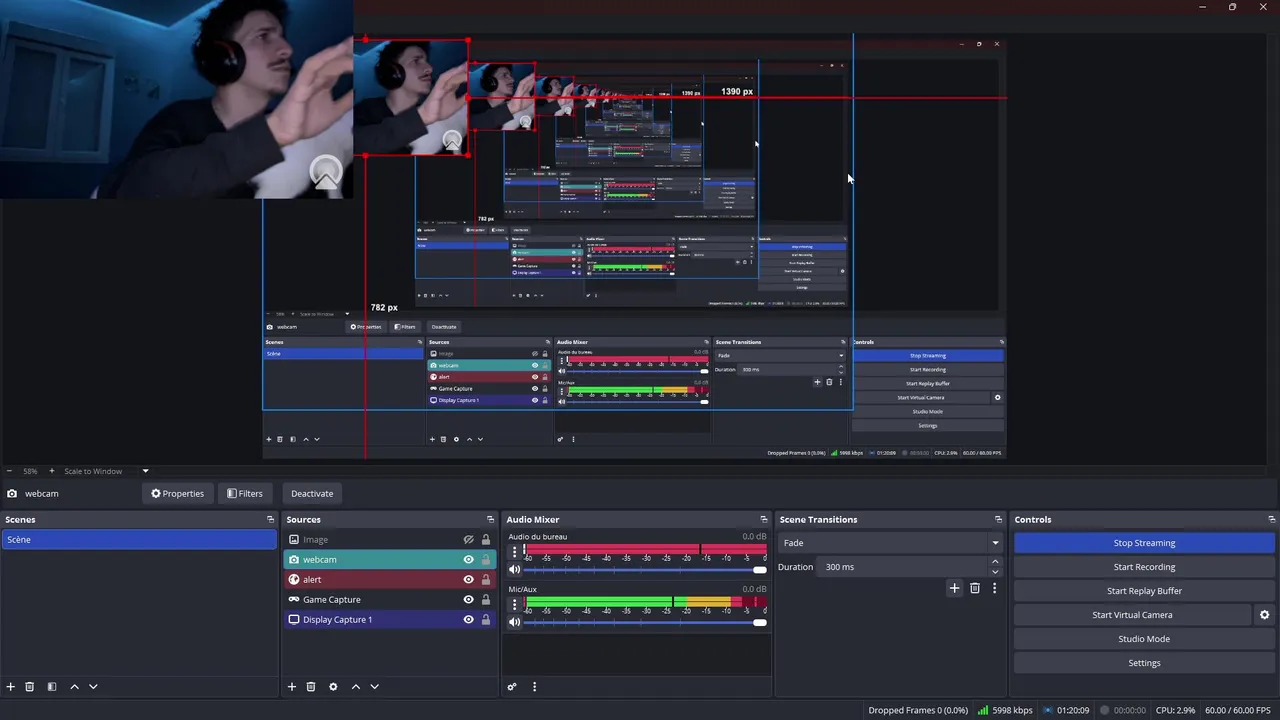Toggle lock on the Image source

pyautogui.click(x=486, y=540)
